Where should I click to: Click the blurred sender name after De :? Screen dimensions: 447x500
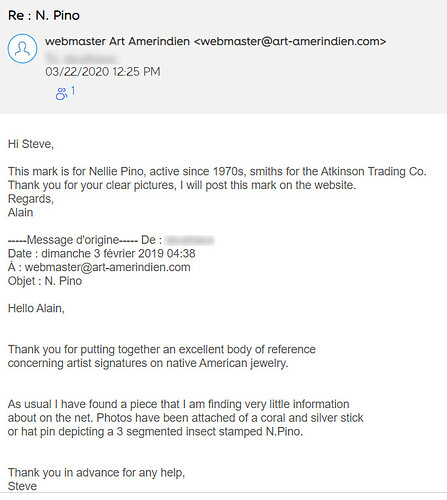coord(189,240)
